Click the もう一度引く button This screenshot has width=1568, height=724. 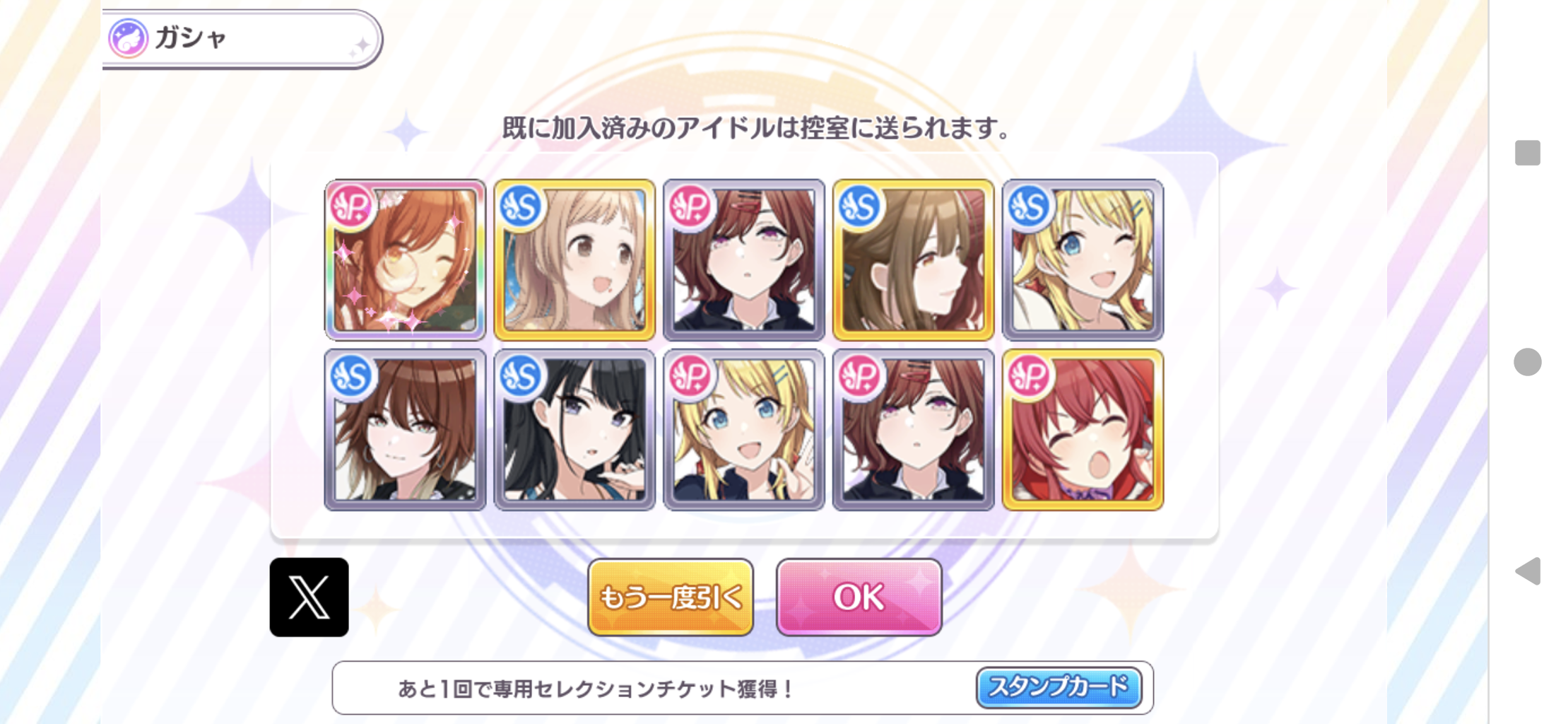[x=671, y=597]
